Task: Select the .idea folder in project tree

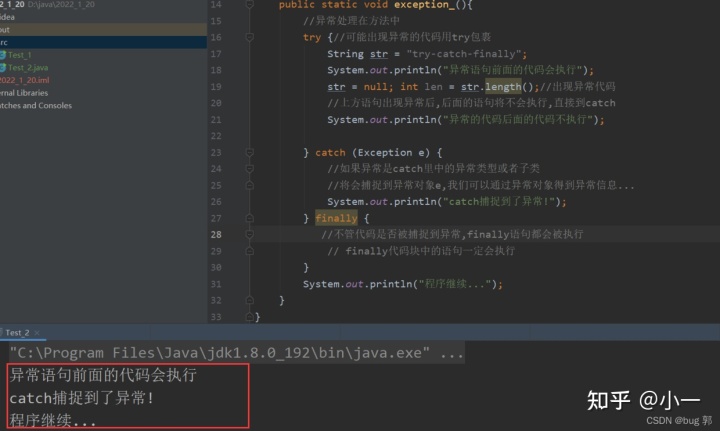Action: (7, 17)
